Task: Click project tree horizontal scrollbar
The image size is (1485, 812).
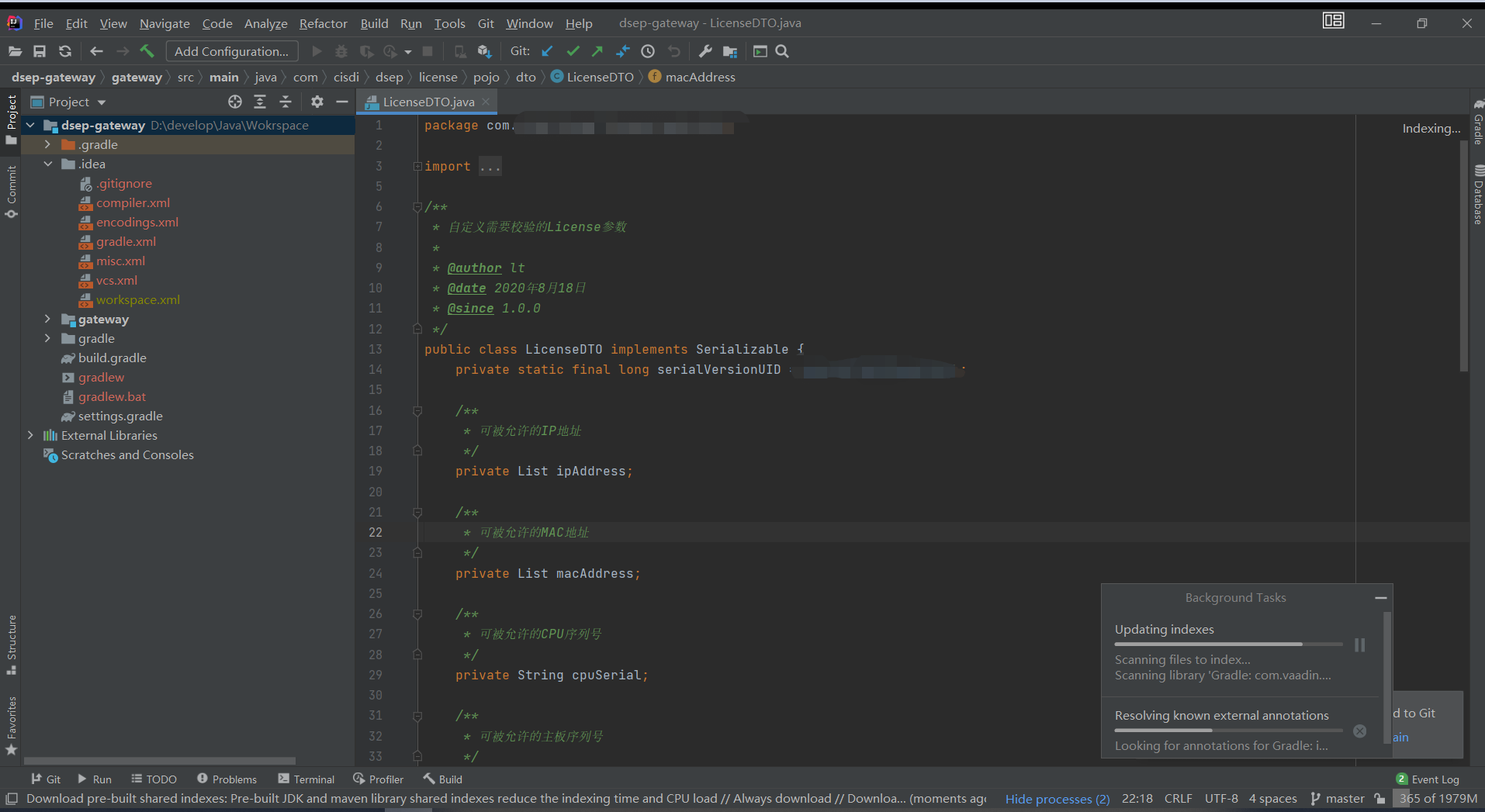Action: pyautogui.click(x=159, y=761)
